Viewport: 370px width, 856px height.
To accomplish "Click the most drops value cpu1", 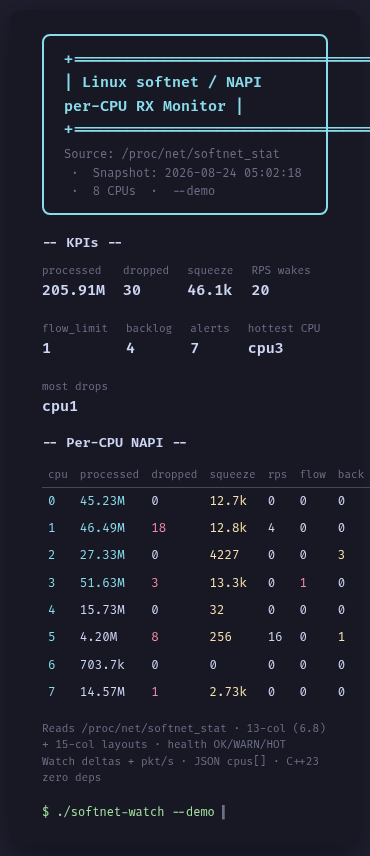I will (60, 406).
